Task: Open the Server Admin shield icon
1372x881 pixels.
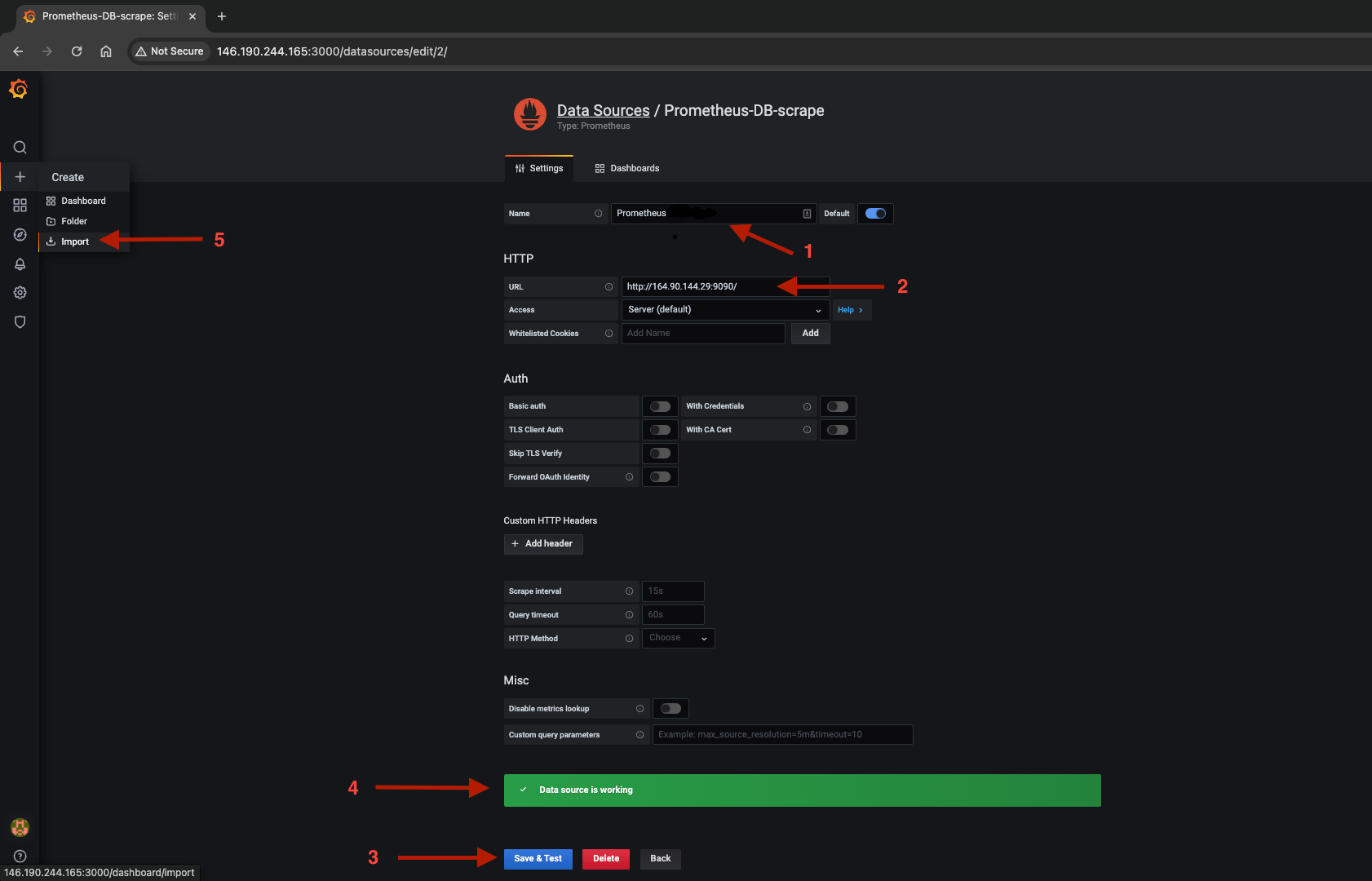Action: (20, 322)
